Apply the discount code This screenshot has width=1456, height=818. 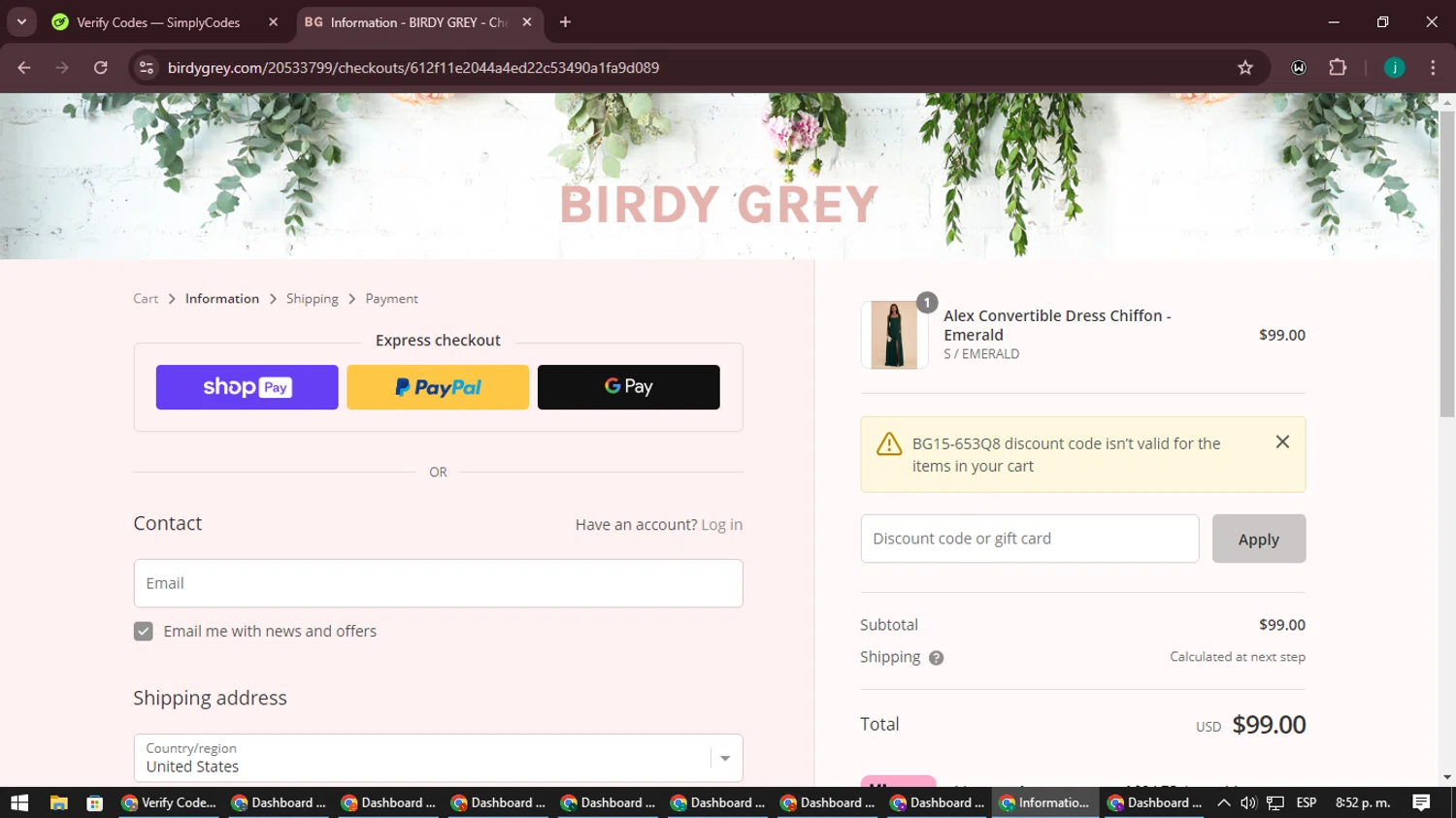[x=1259, y=539]
